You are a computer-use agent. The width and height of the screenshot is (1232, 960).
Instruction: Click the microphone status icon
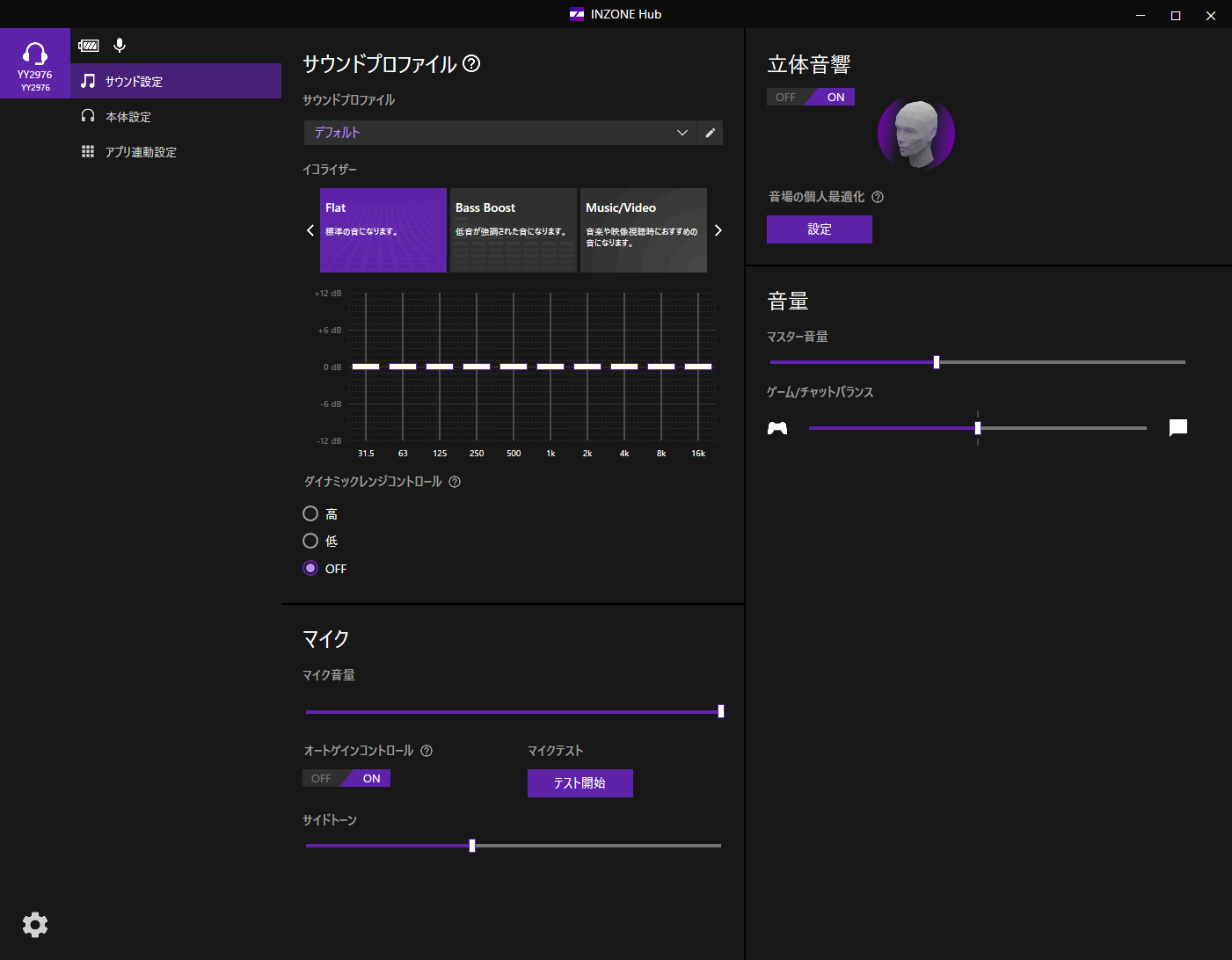pos(120,46)
